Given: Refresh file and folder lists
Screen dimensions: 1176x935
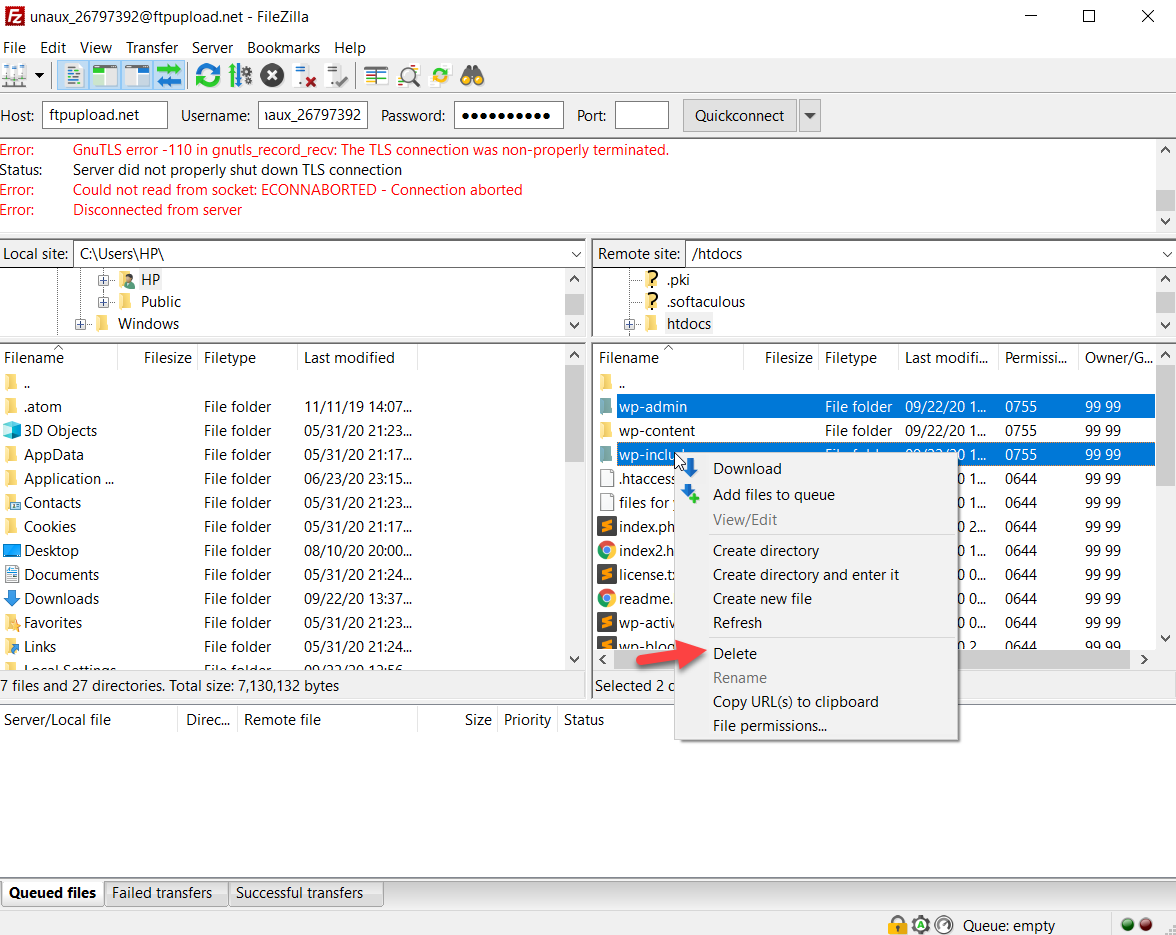Looking at the screenshot, I should click(208, 76).
